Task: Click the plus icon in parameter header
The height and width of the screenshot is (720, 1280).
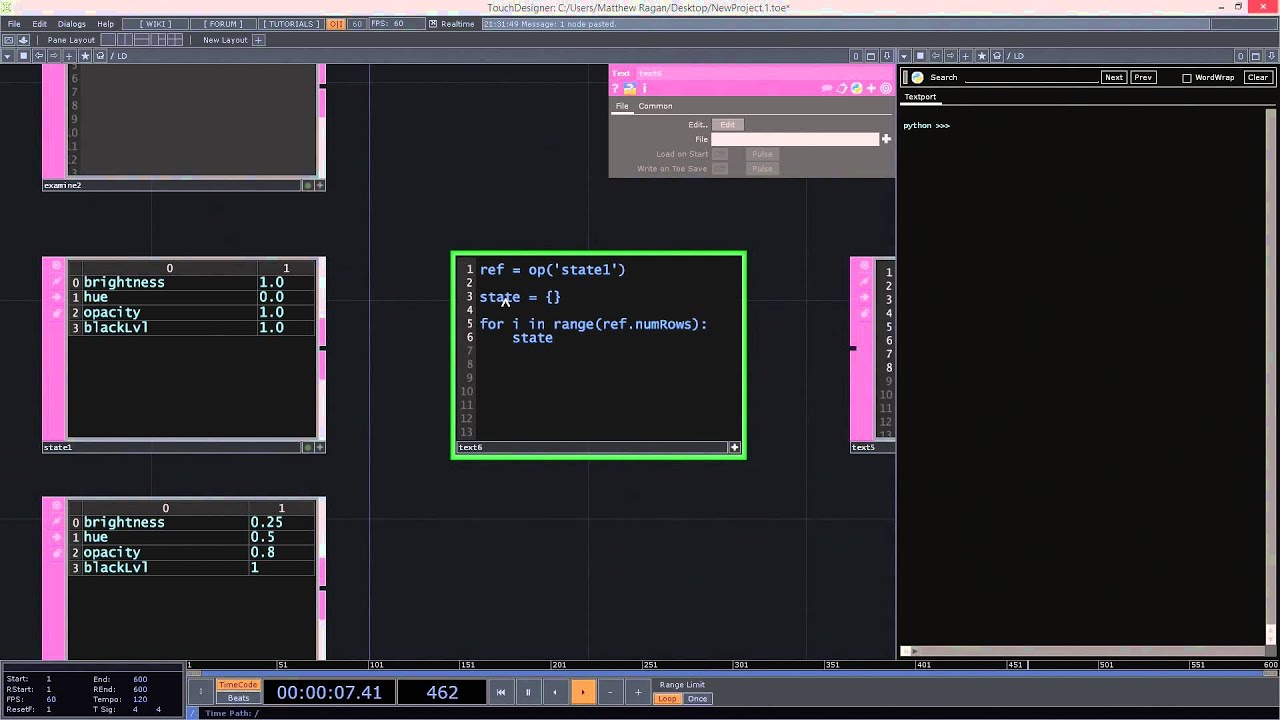Action: (871, 88)
